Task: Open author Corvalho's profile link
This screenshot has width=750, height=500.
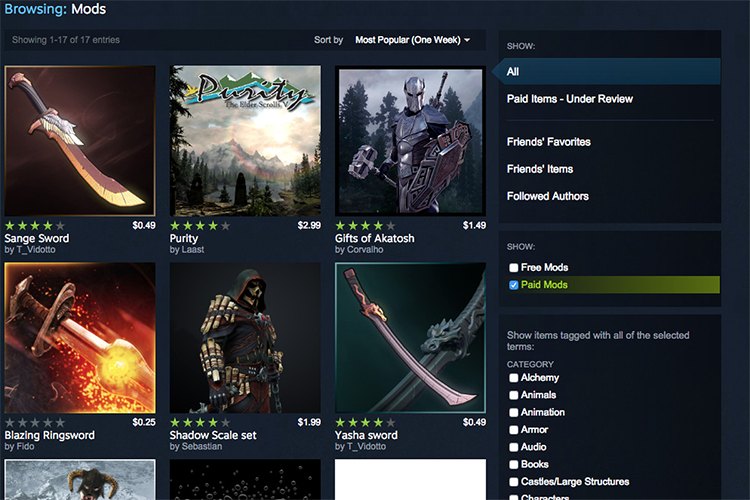Action: coord(365,250)
